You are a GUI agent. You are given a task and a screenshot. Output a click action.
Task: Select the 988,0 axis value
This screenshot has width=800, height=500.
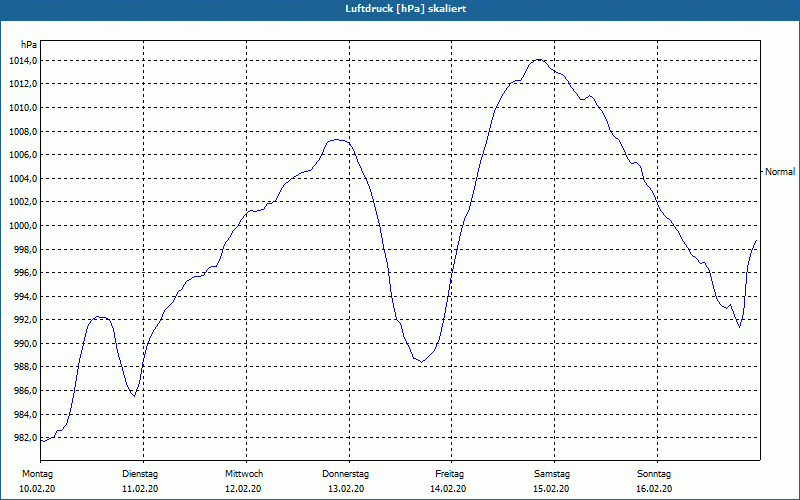click(25, 367)
